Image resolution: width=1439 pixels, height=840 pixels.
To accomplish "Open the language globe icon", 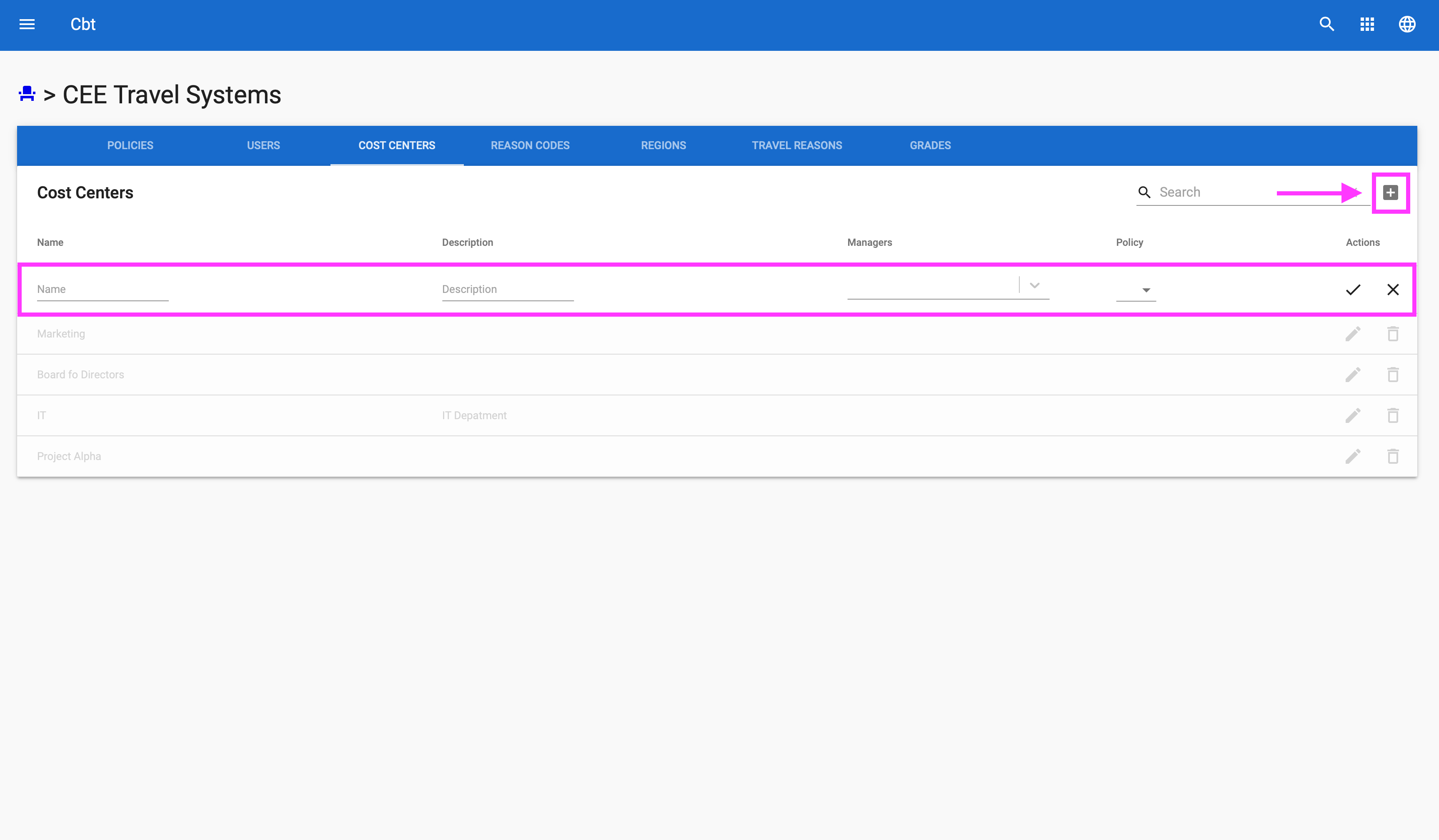I will (x=1407, y=24).
